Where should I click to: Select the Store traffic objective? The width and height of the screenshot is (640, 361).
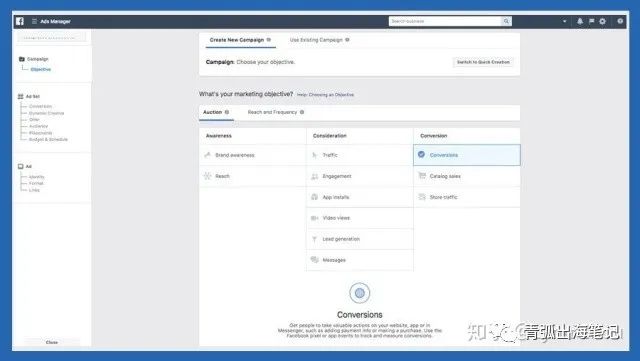pos(467,197)
